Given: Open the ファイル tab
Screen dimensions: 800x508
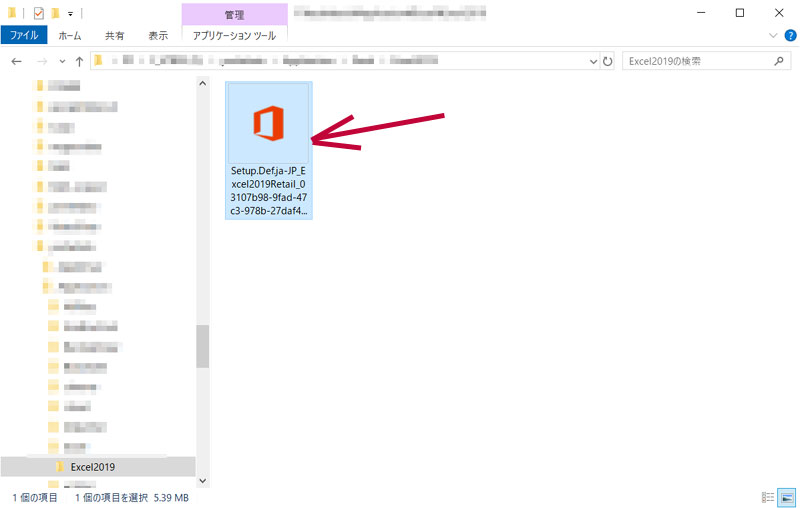Looking at the screenshot, I should (24, 35).
